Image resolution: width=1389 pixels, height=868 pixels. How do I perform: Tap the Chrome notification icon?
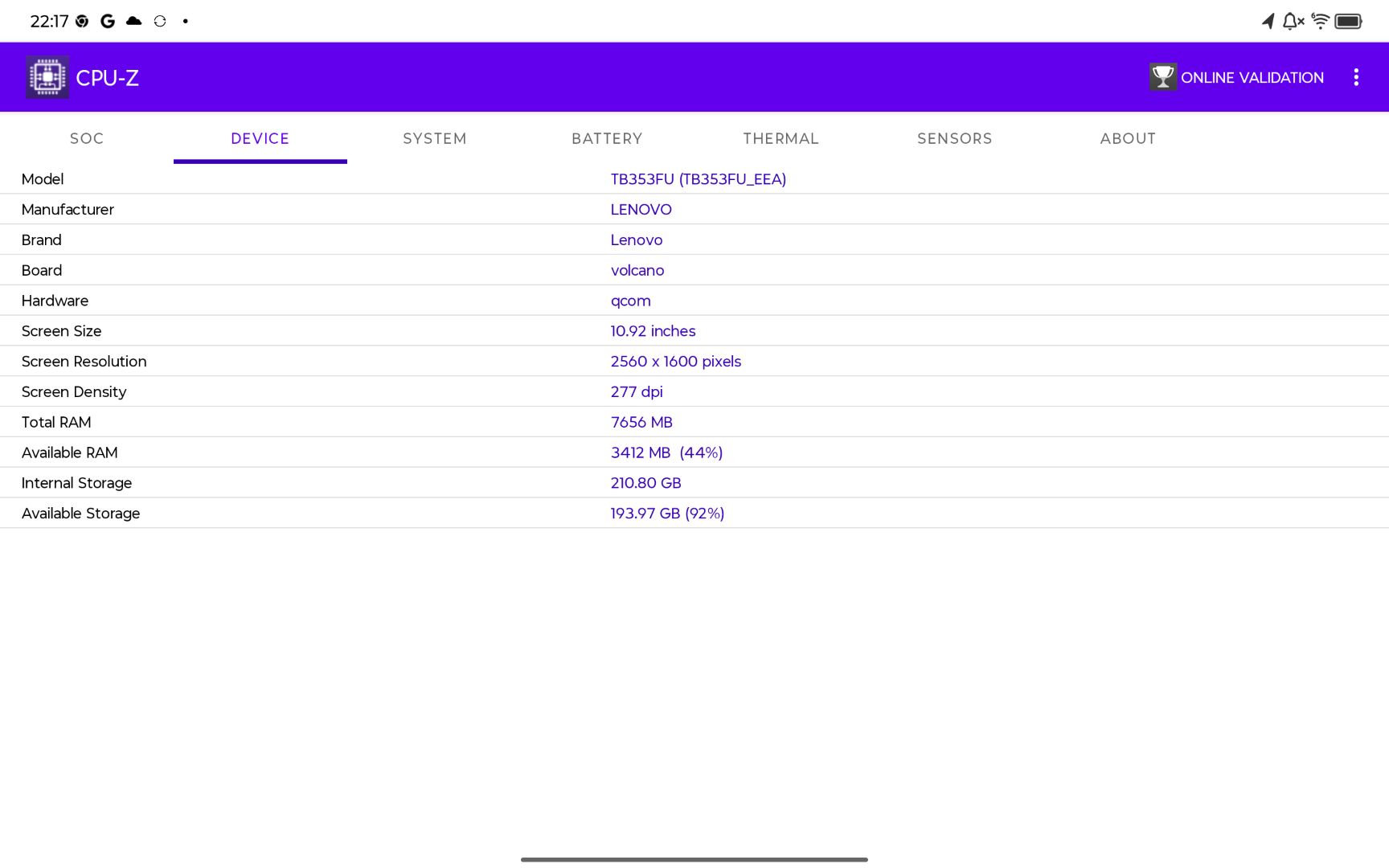pyautogui.click(x=82, y=21)
